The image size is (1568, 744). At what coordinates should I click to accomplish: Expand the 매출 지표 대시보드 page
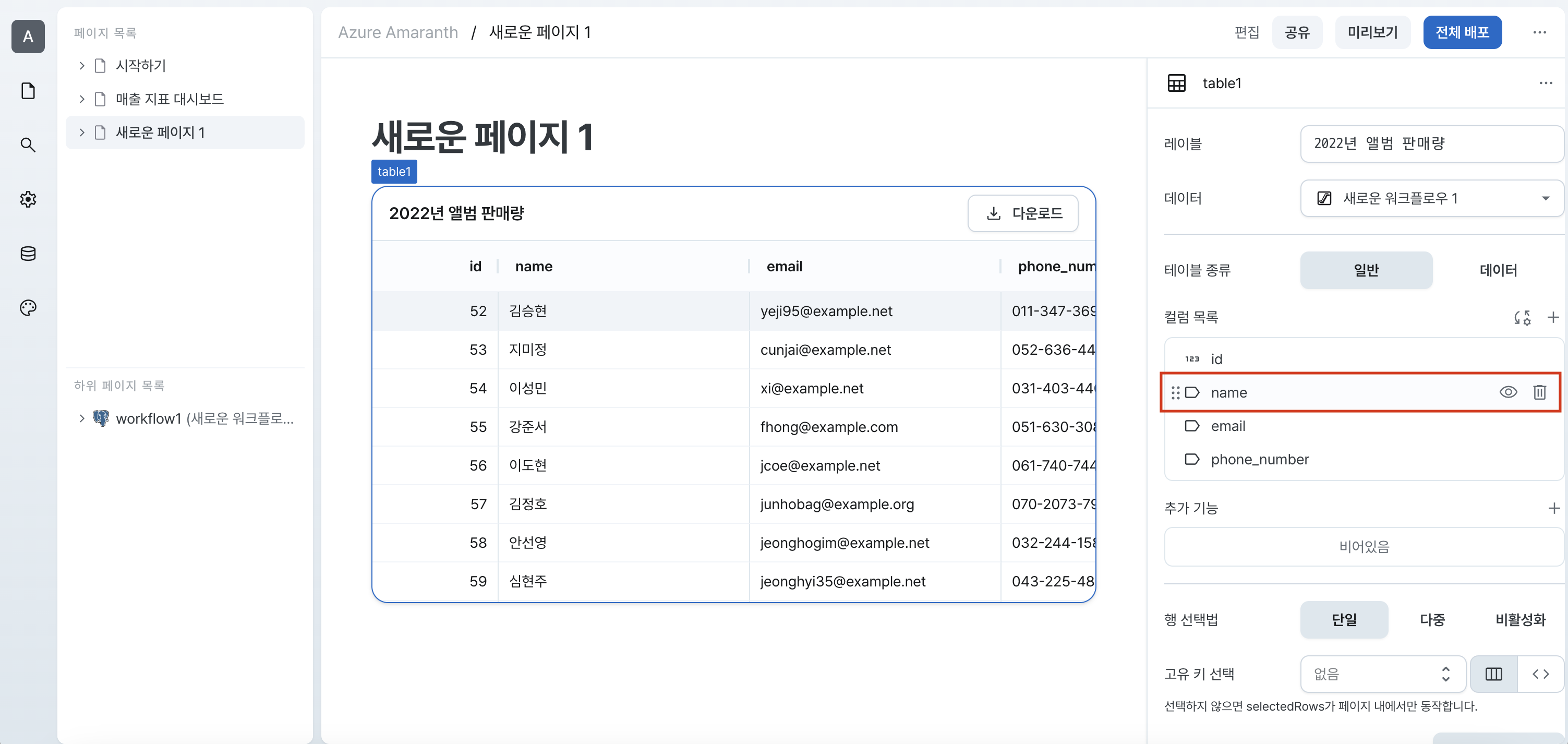tap(81, 99)
